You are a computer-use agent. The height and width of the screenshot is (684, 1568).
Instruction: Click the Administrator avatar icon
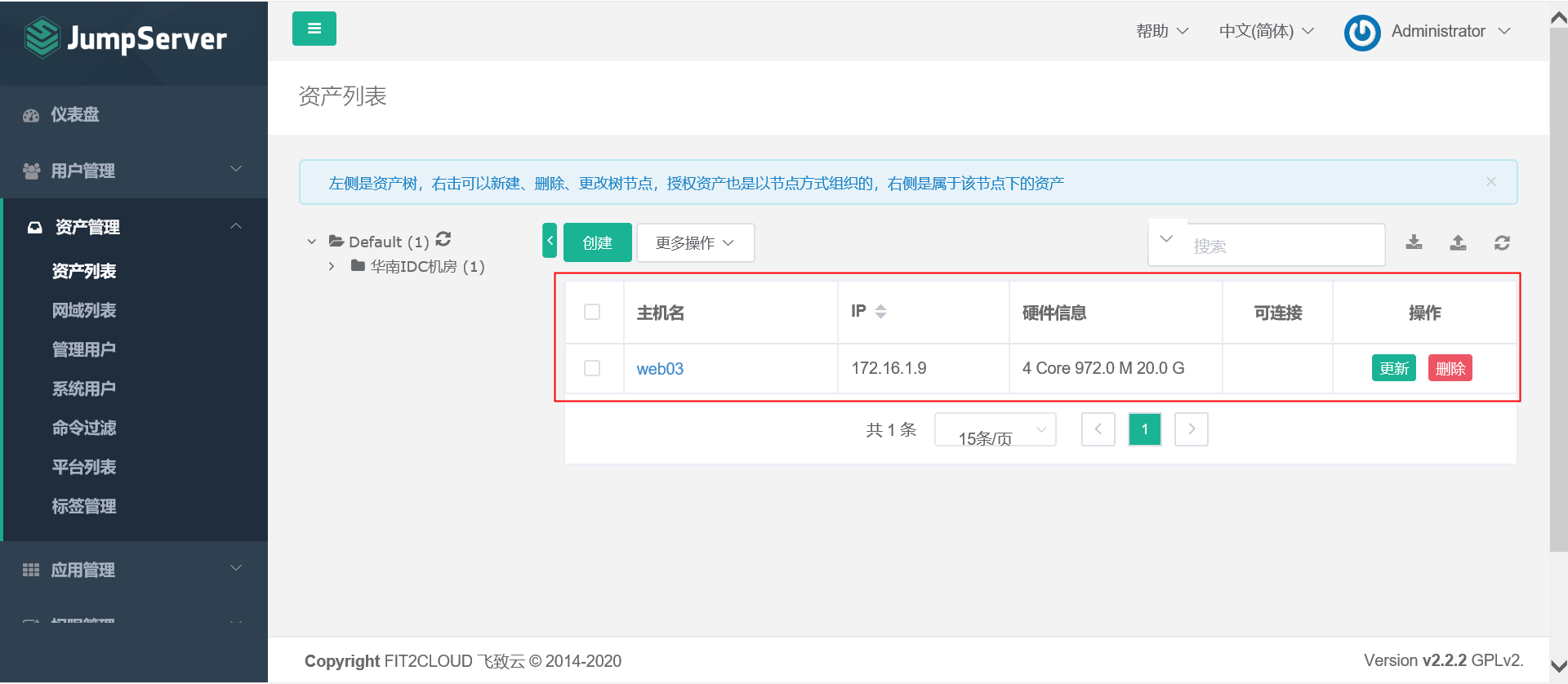coord(1362,33)
